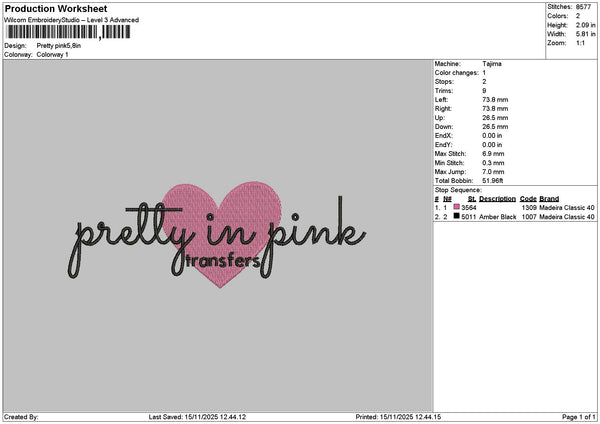The width and height of the screenshot is (600, 424).
Task: Click design name 'Pretty pink5,8in'
Action: [x=59, y=46]
